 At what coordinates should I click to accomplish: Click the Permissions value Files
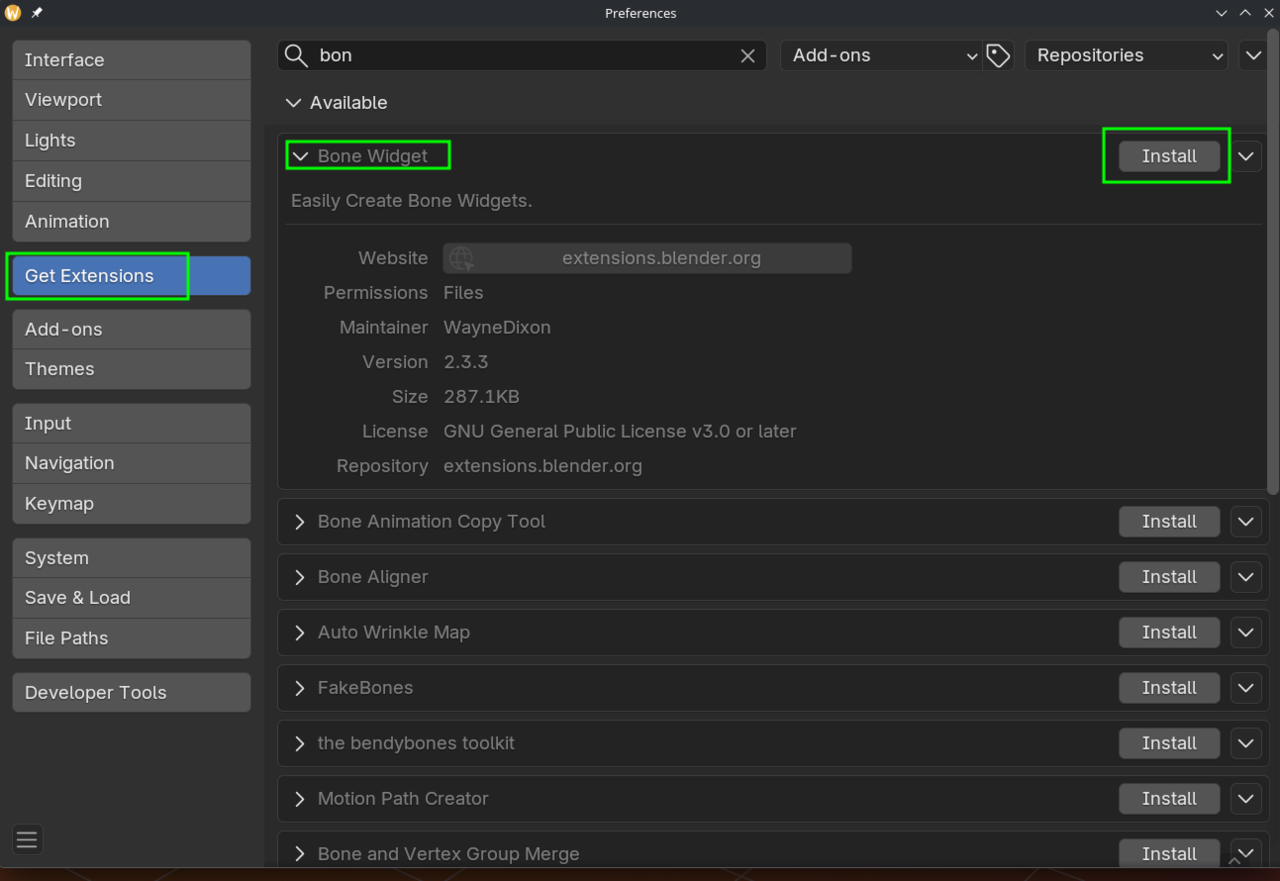click(463, 293)
